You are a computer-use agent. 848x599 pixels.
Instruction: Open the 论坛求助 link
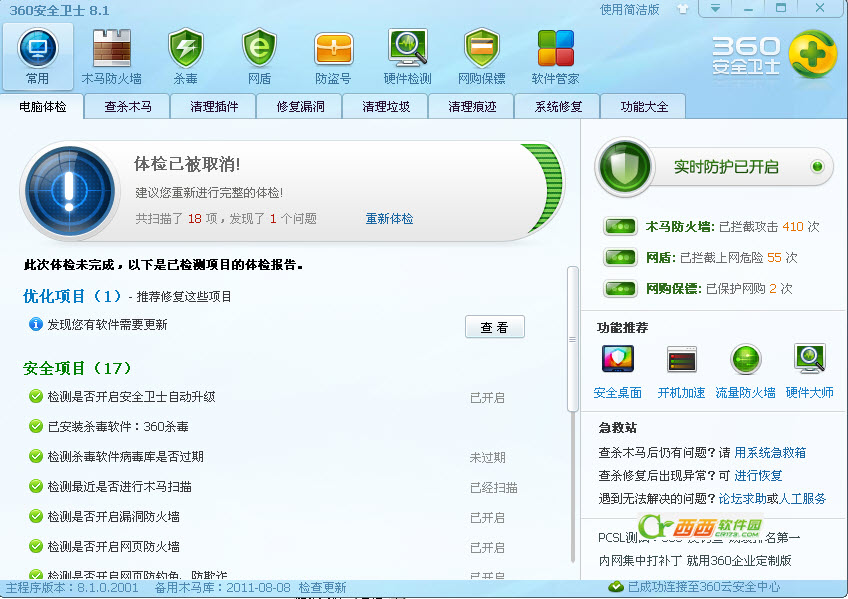click(742, 498)
